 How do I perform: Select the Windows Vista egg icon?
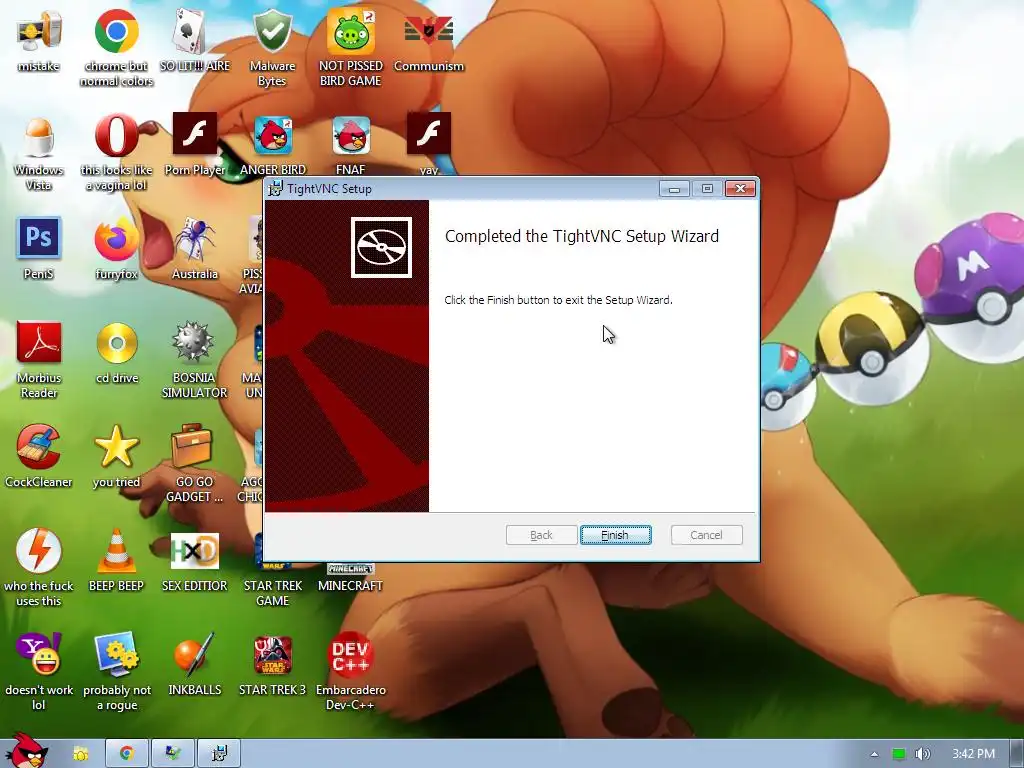[x=39, y=153]
